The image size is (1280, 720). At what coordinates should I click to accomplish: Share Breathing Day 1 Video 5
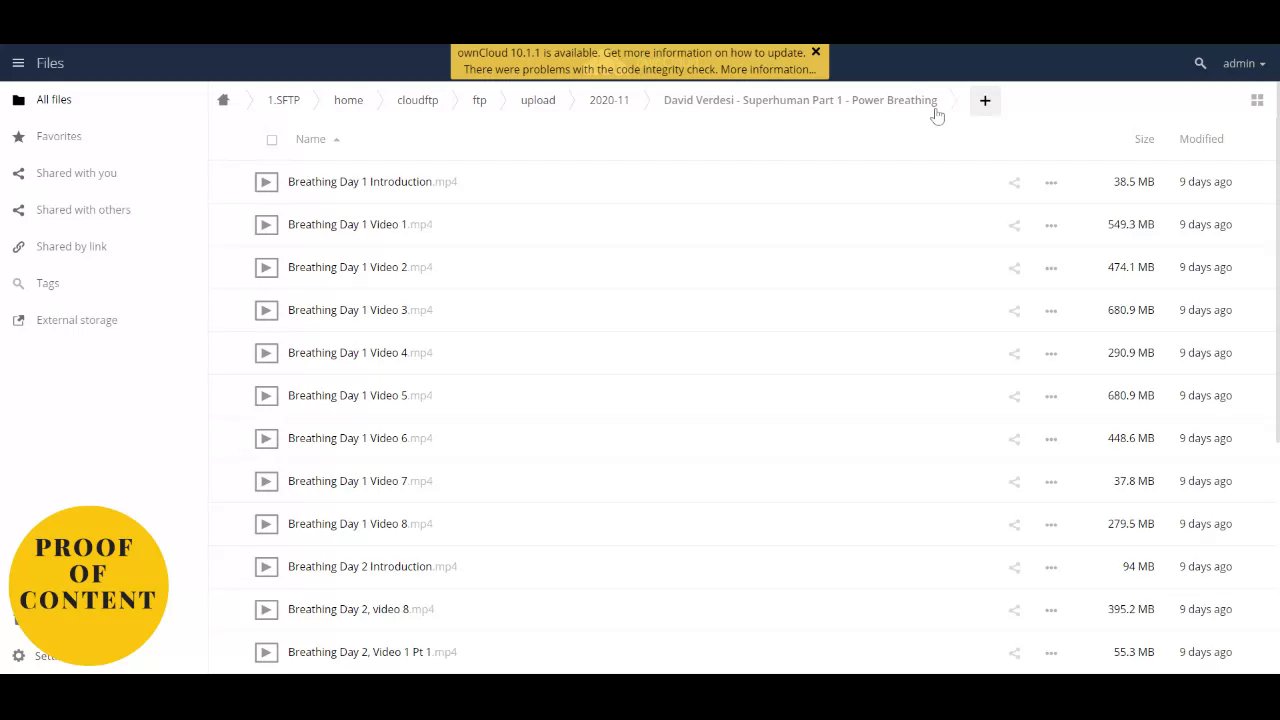point(1014,396)
